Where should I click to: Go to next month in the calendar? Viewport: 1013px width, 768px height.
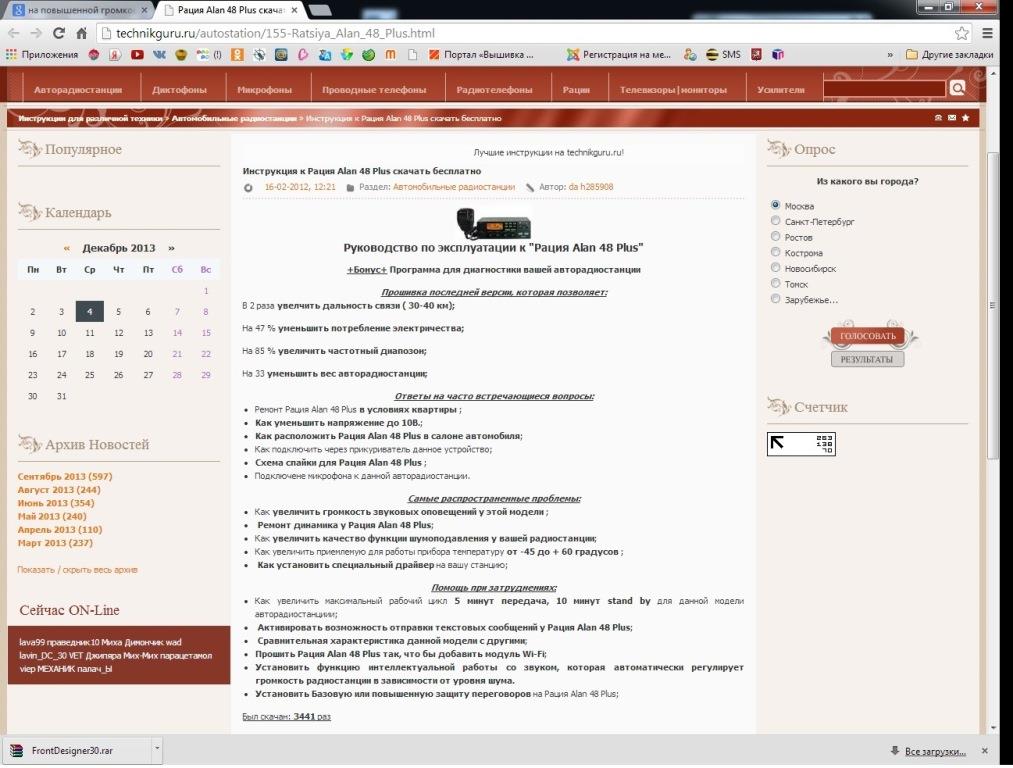point(171,248)
